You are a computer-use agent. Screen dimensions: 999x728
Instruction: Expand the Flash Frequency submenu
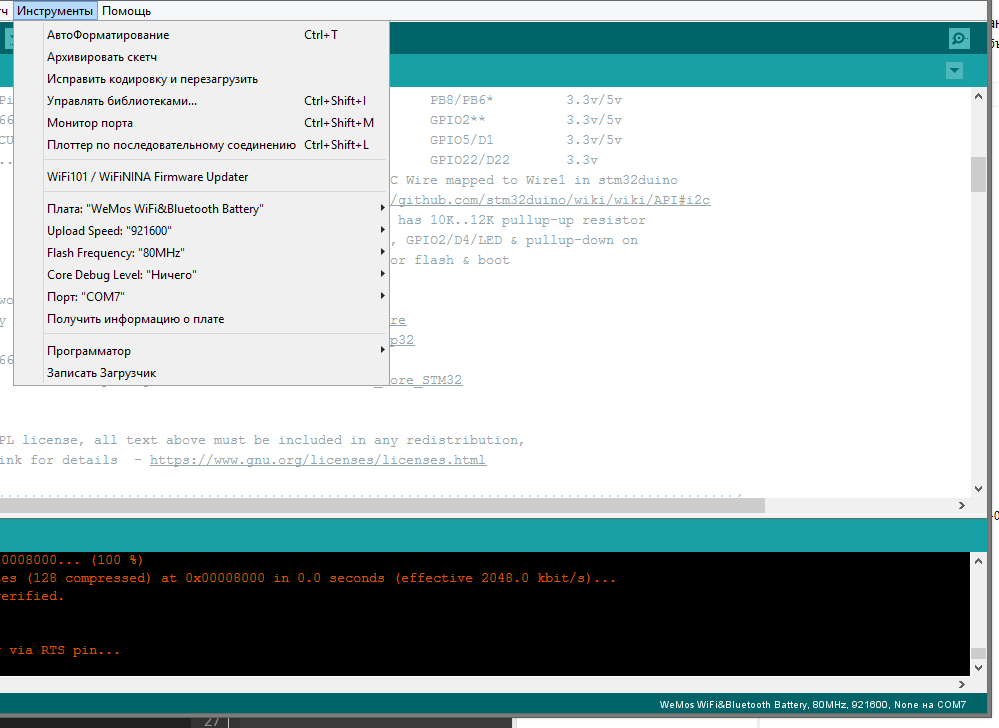coord(201,253)
